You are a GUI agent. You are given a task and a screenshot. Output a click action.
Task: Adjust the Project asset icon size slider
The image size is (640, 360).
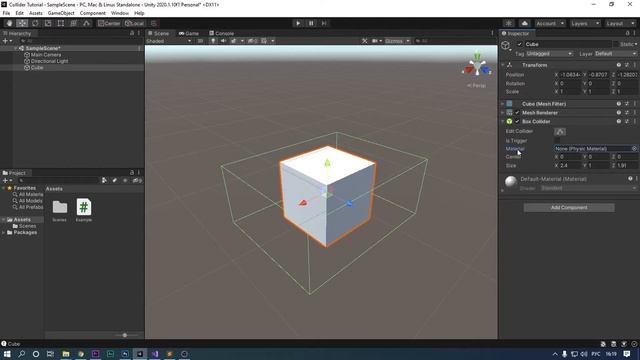[x=125, y=335]
